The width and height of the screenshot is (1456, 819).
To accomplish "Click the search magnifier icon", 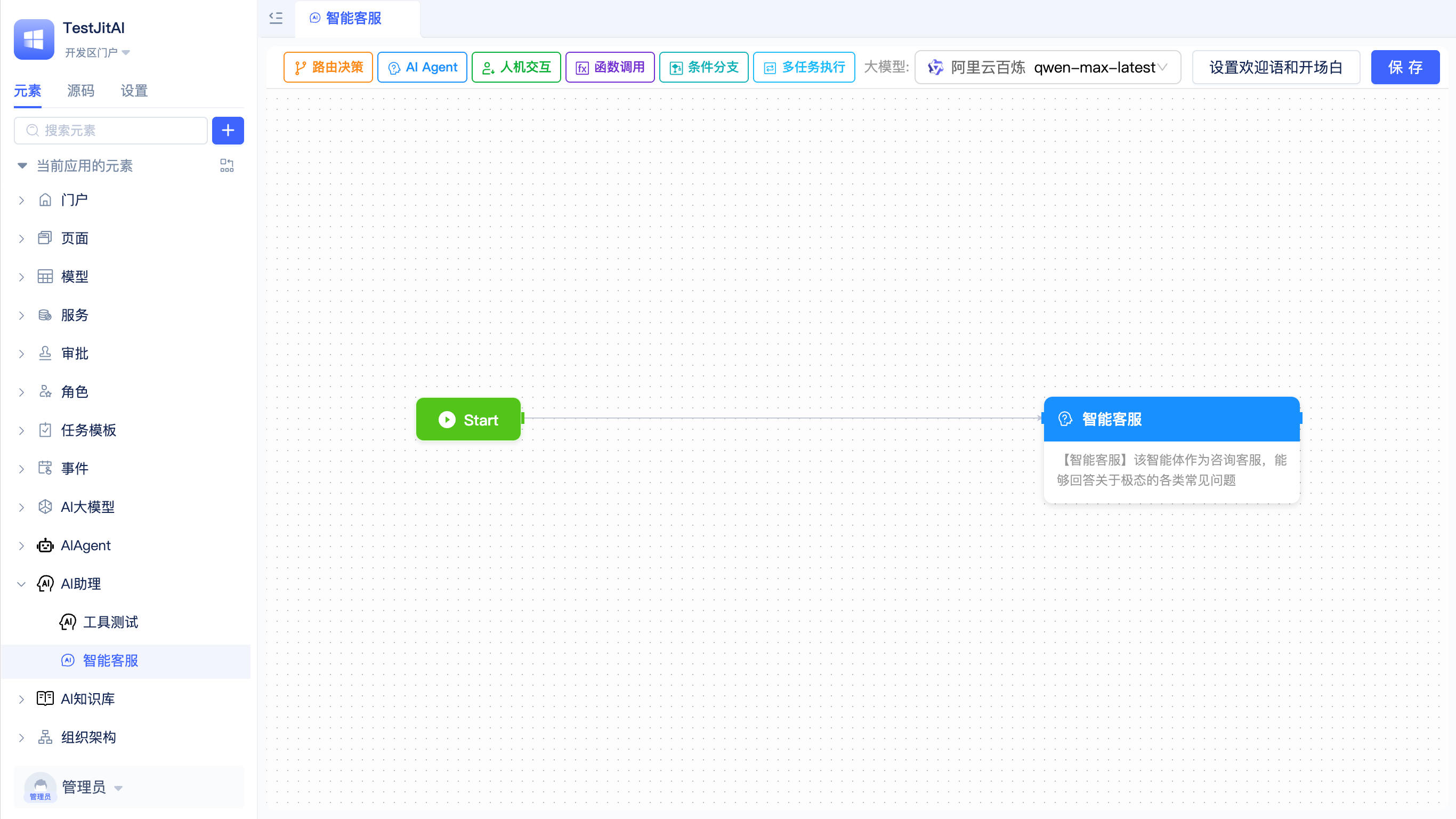I will pyautogui.click(x=33, y=131).
